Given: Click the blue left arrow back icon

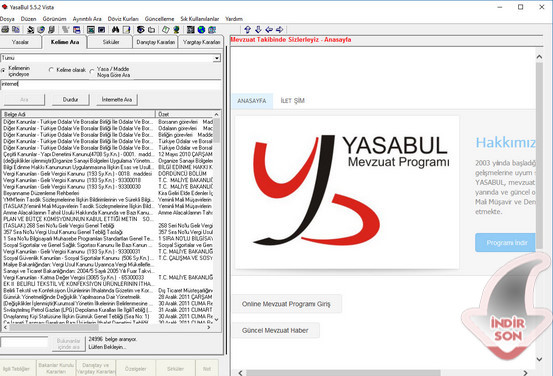Looking at the screenshot, I should coord(269,30).
